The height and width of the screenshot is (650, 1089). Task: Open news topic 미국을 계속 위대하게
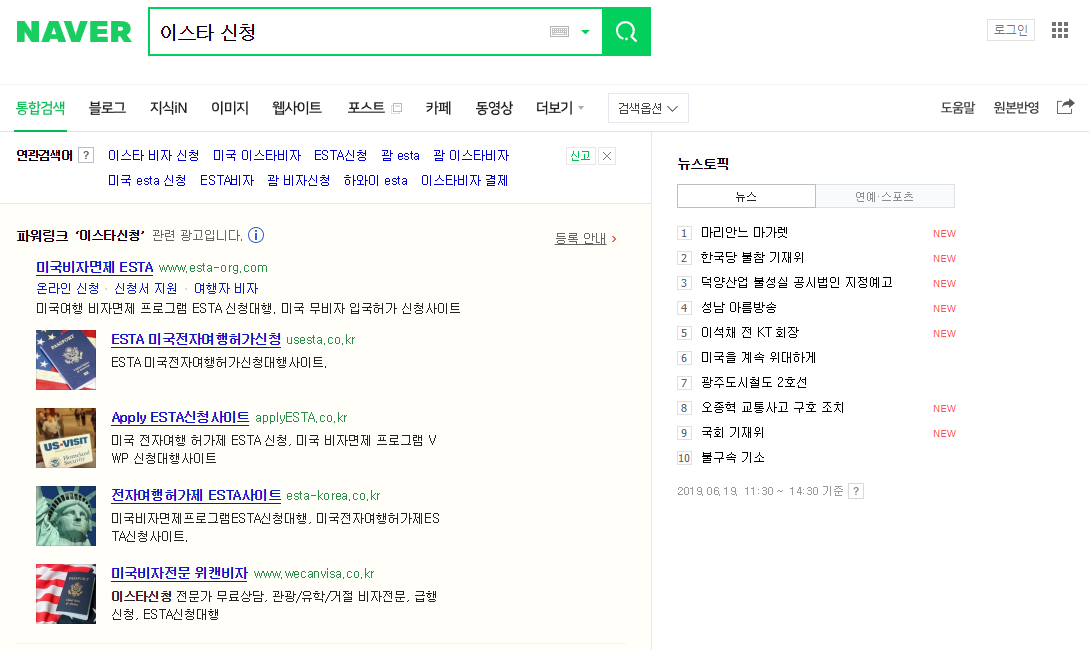758,358
